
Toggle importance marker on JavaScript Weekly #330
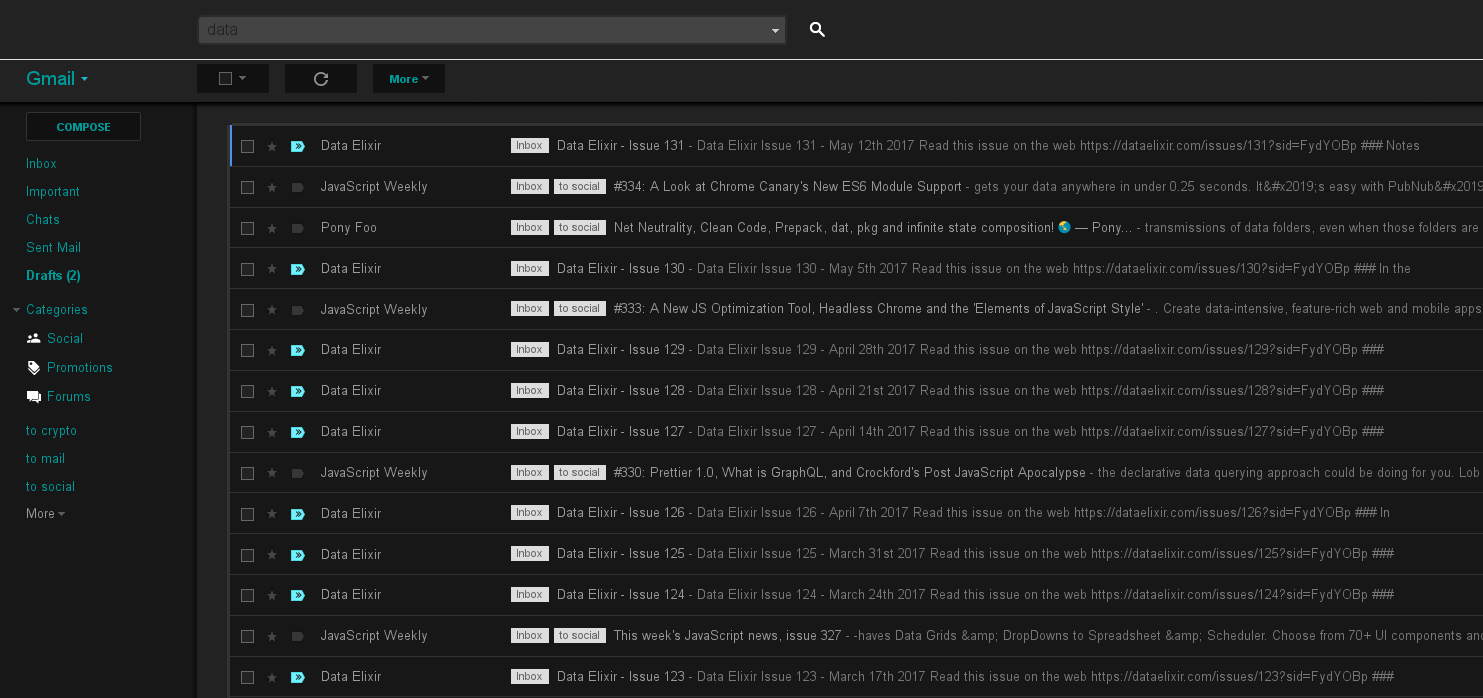[297, 473]
